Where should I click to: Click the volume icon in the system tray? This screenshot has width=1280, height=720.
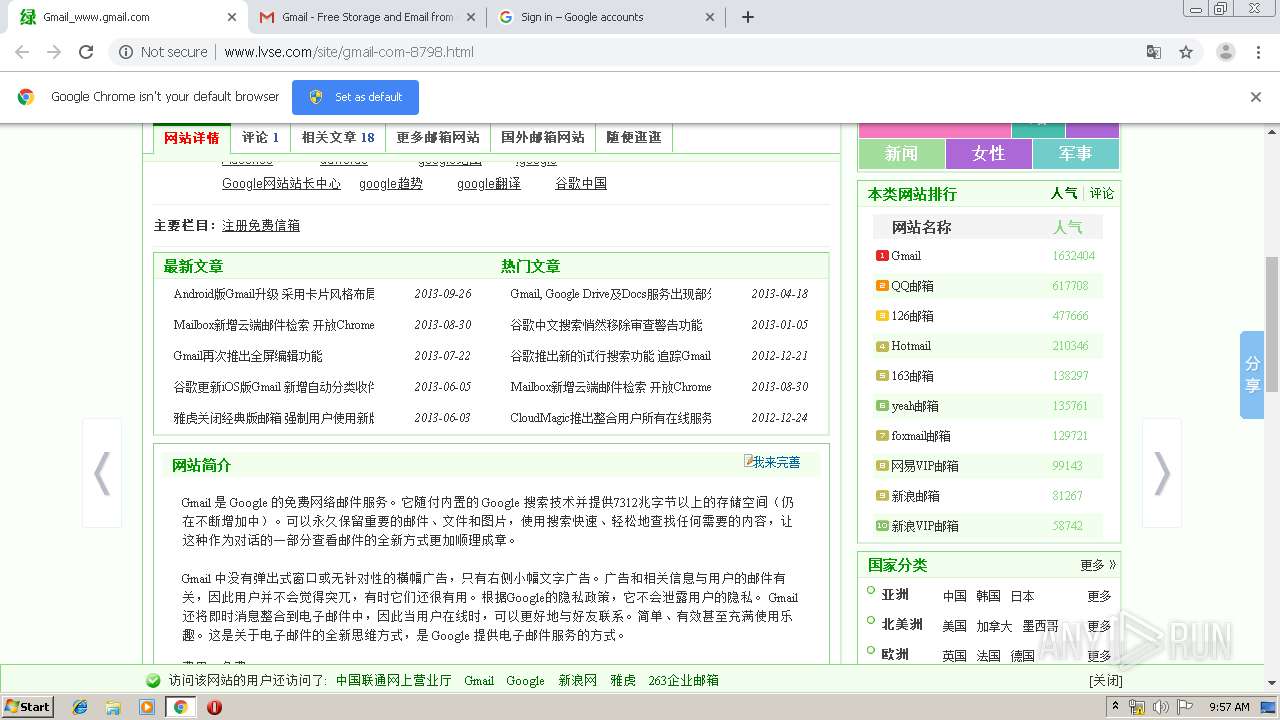1160,707
